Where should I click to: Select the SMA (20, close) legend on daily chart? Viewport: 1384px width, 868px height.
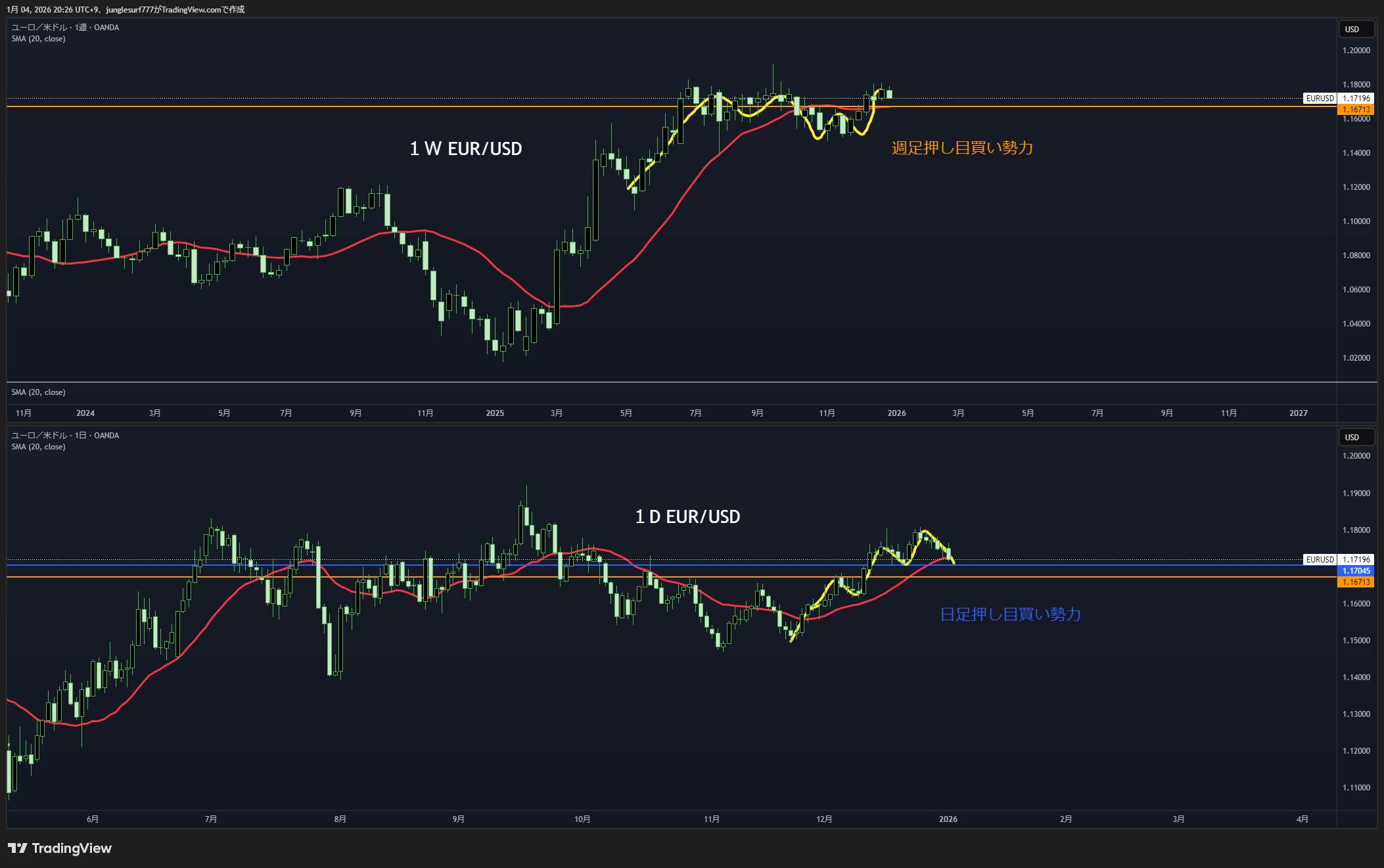click(x=38, y=447)
